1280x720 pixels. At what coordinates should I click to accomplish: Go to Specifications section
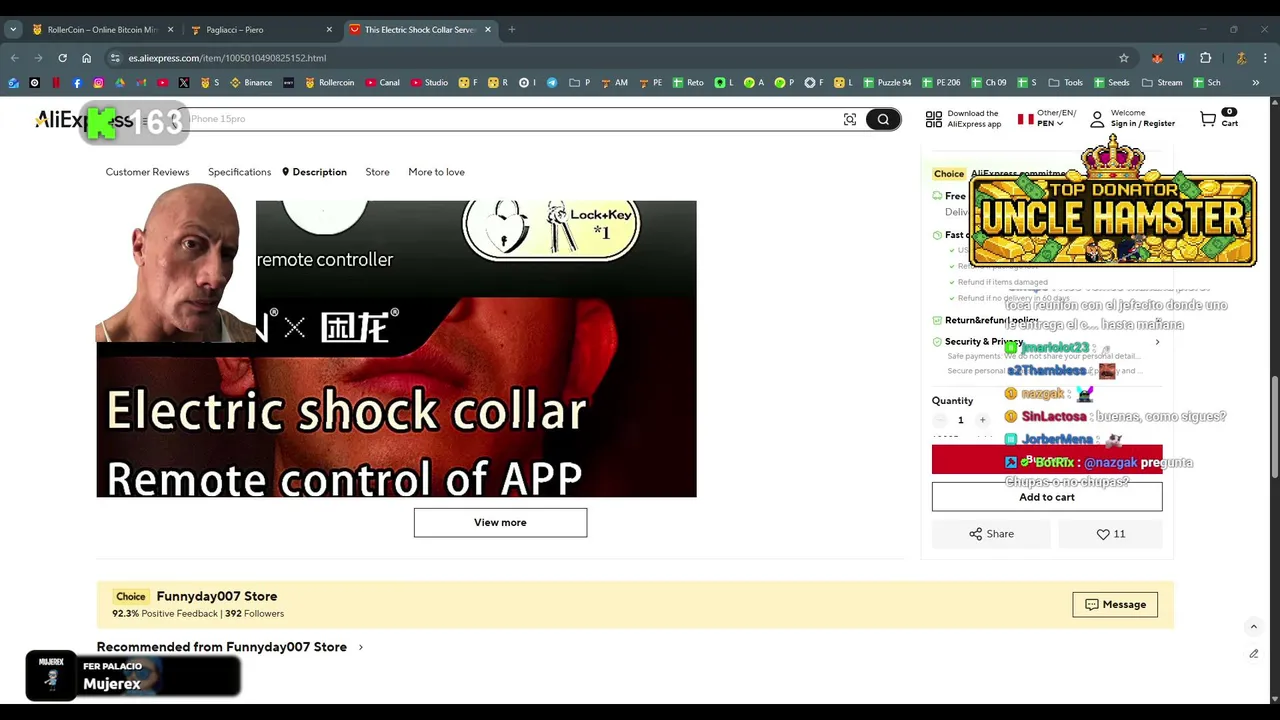pyautogui.click(x=239, y=172)
